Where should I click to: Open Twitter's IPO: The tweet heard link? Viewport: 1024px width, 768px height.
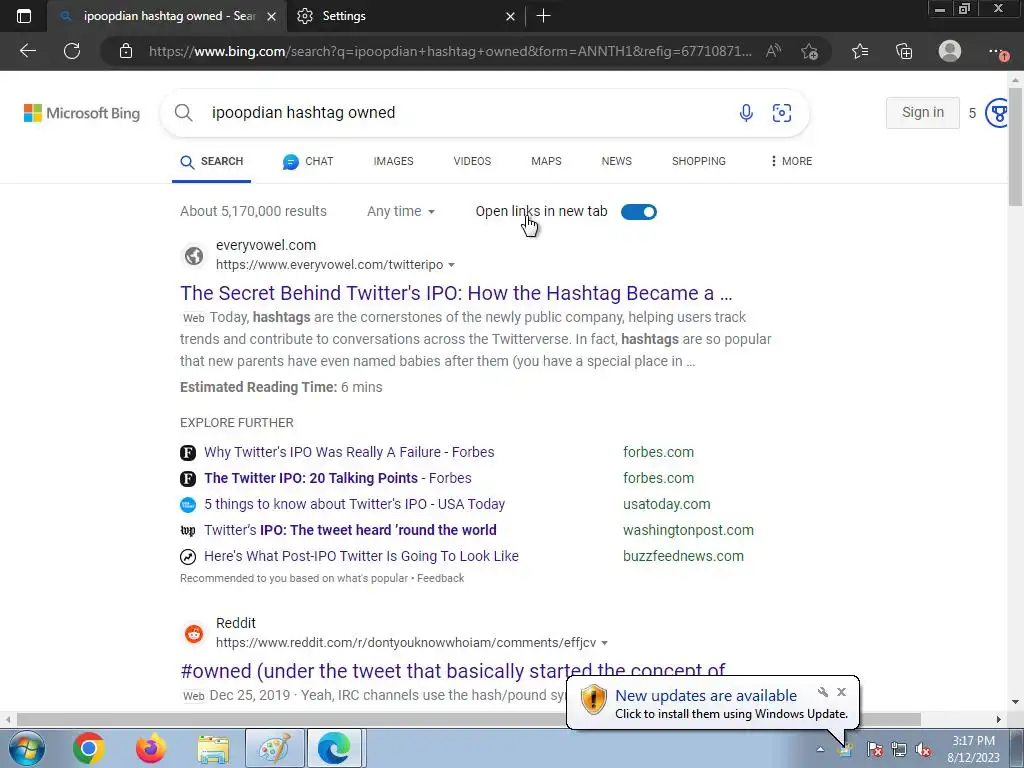point(350,530)
